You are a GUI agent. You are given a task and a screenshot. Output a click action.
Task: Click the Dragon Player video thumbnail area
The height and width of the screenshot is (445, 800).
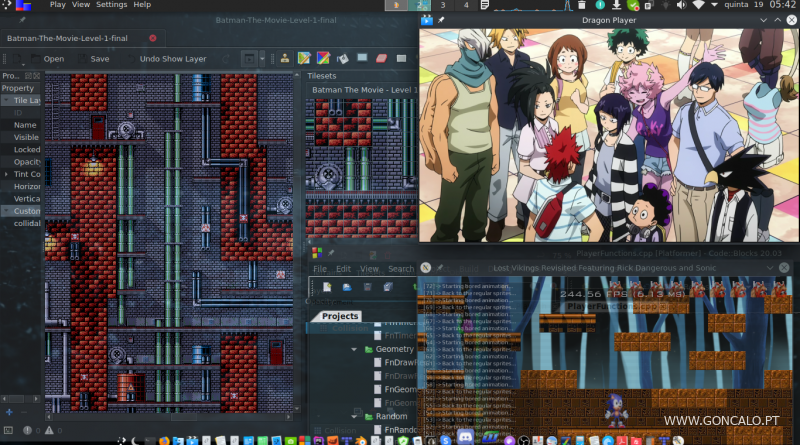point(609,135)
